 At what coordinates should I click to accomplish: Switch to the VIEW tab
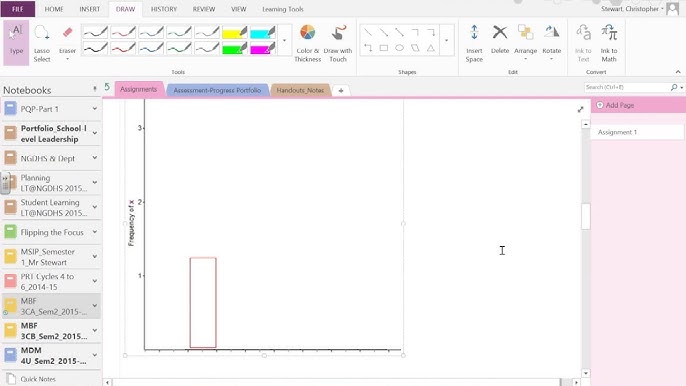pyautogui.click(x=238, y=9)
